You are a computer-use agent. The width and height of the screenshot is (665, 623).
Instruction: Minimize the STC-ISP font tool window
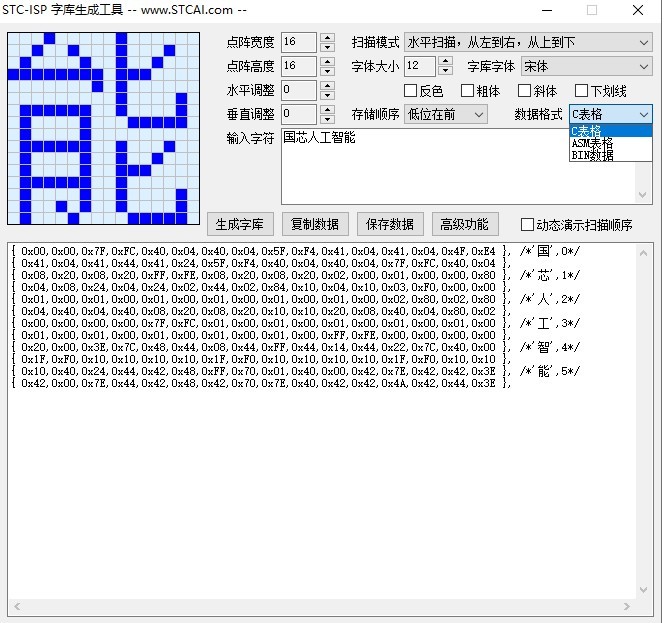point(547,10)
